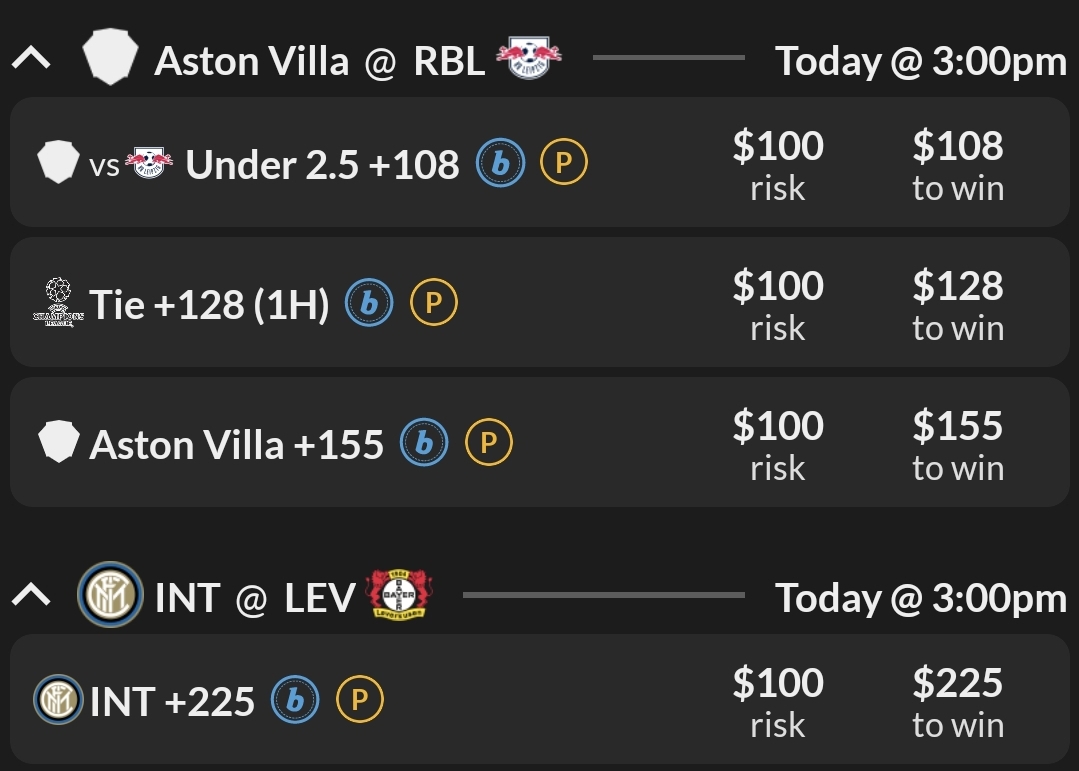Open the Under 2.5 +108 bet
Image resolution: width=1079 pixels, height=771 pixels.
(x=322, y=165)
